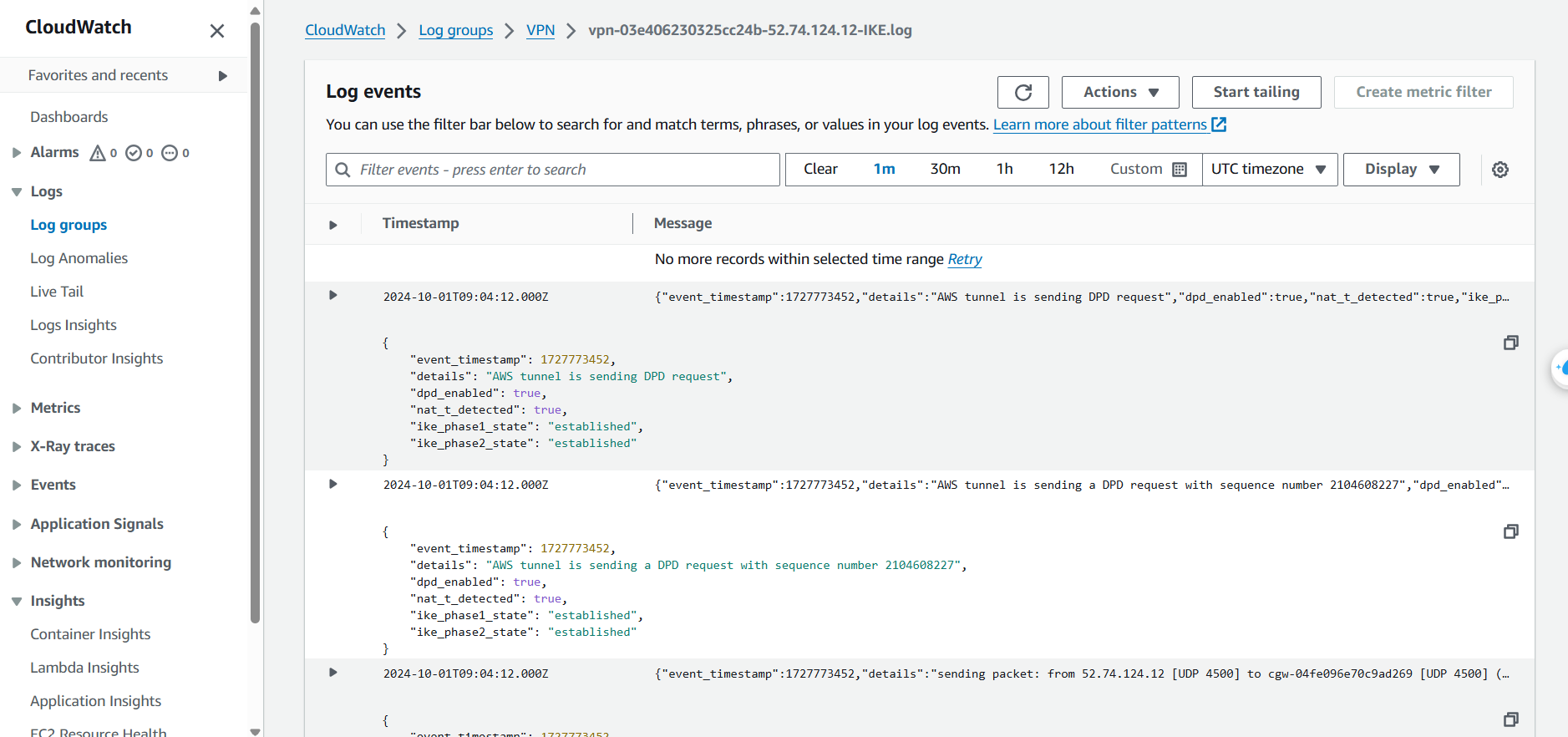Expand the X-Ray traces section

click(x=17, y=447)
